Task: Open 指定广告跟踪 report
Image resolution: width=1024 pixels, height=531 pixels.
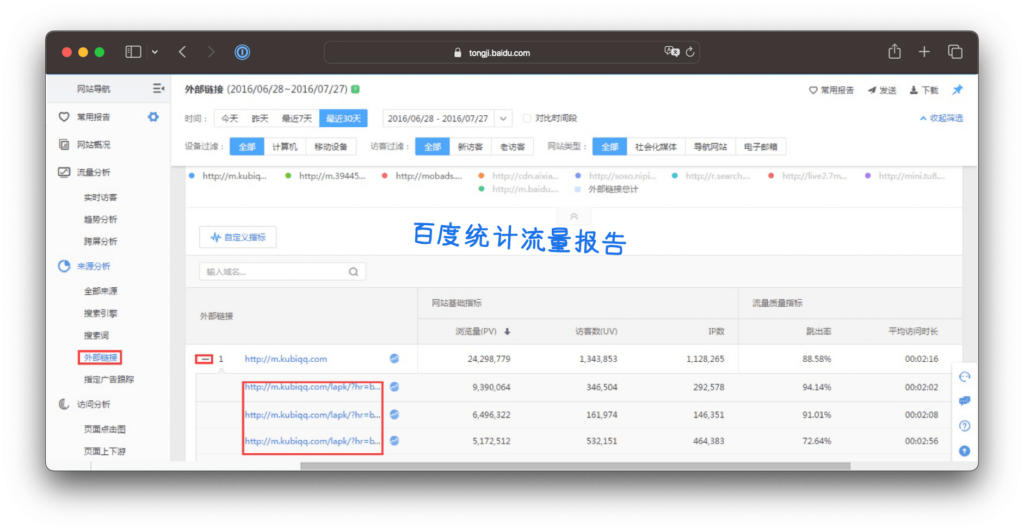Action: coord(108,379)
